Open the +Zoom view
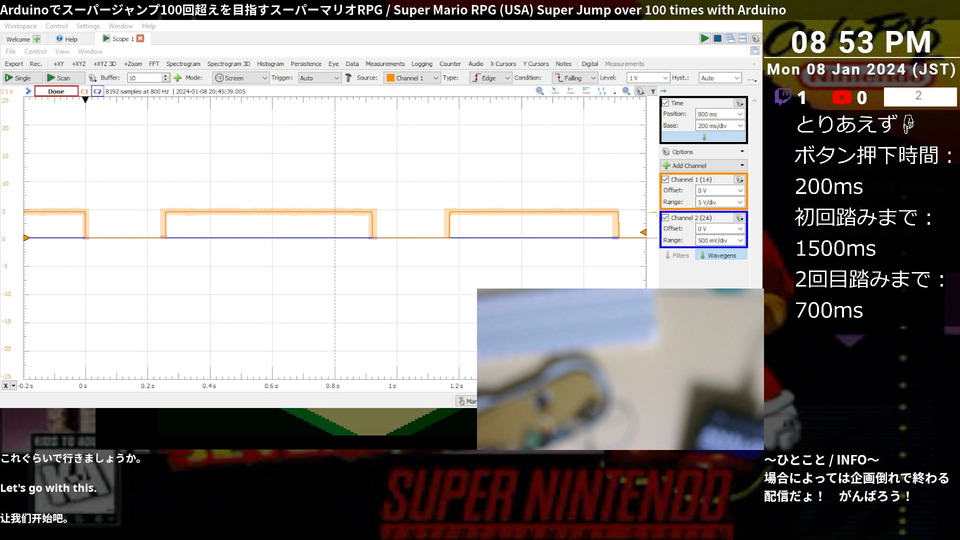Screen dimensions: 960x540 click(132, 64)
